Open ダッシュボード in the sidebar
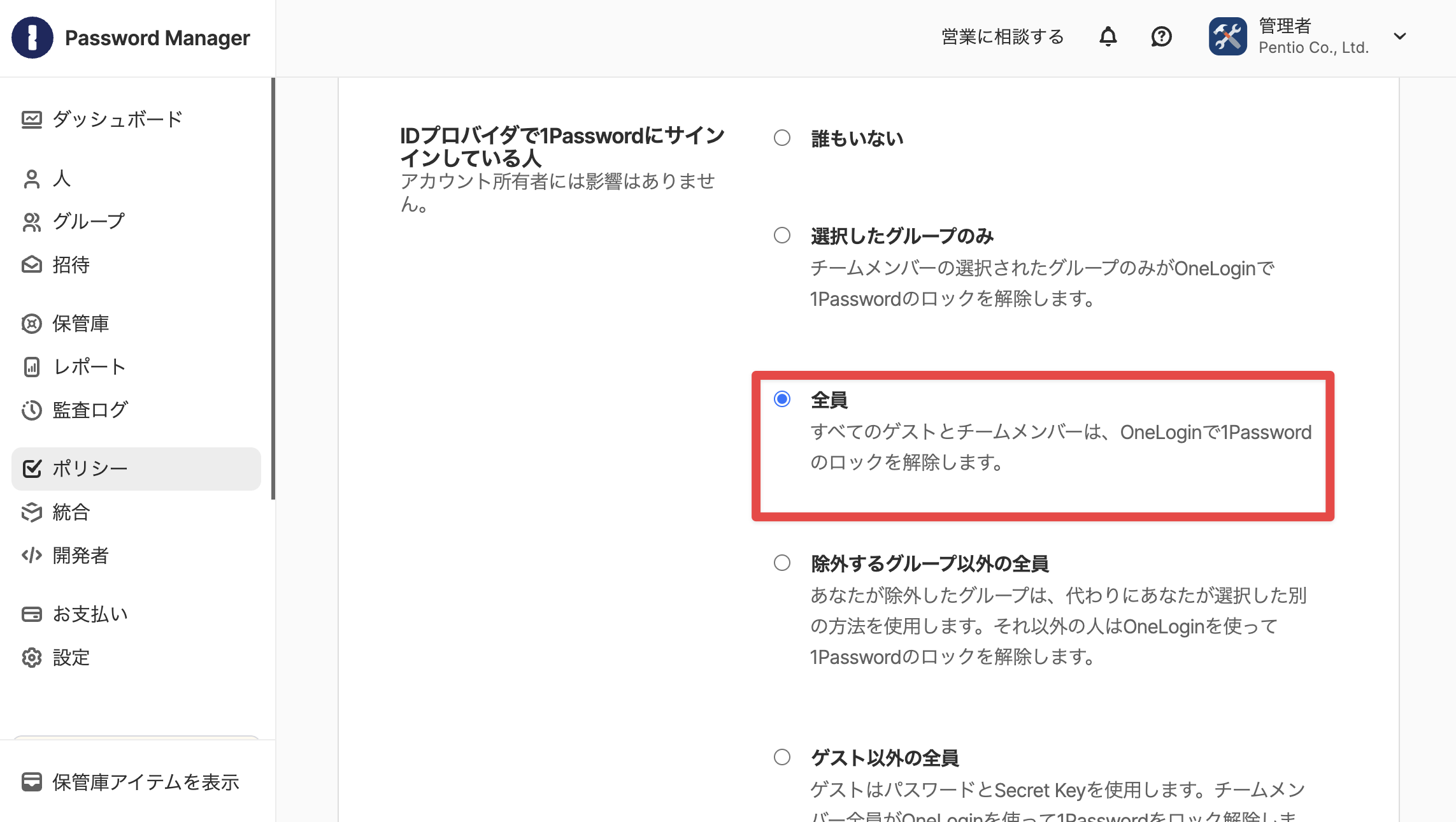Screen dimensions: 1456x822 tap(136, 119)
